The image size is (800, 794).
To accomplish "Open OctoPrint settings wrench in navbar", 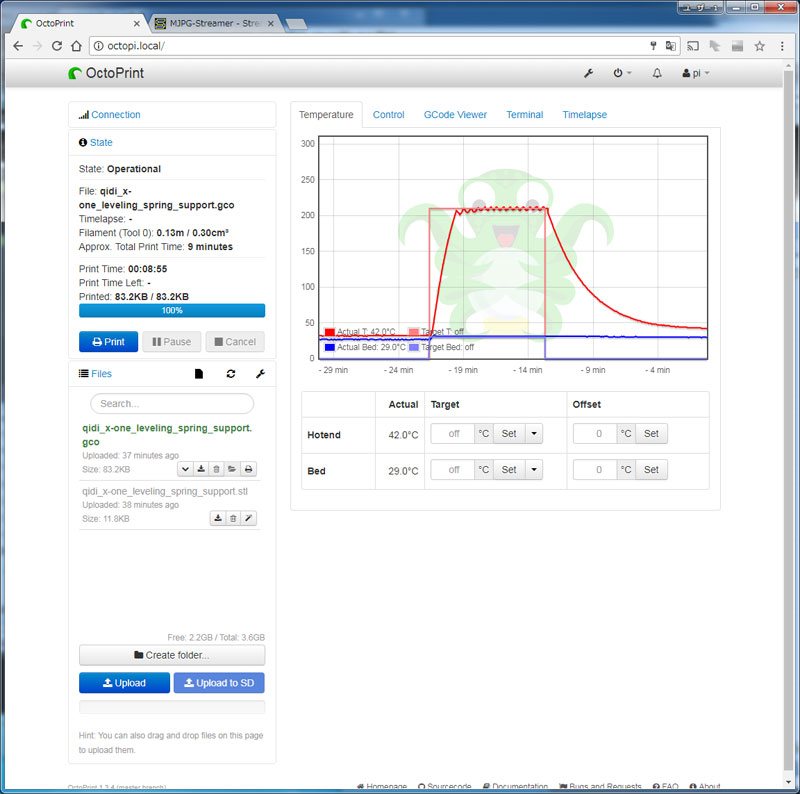I will pyautogui.click(x=588, y=73).
